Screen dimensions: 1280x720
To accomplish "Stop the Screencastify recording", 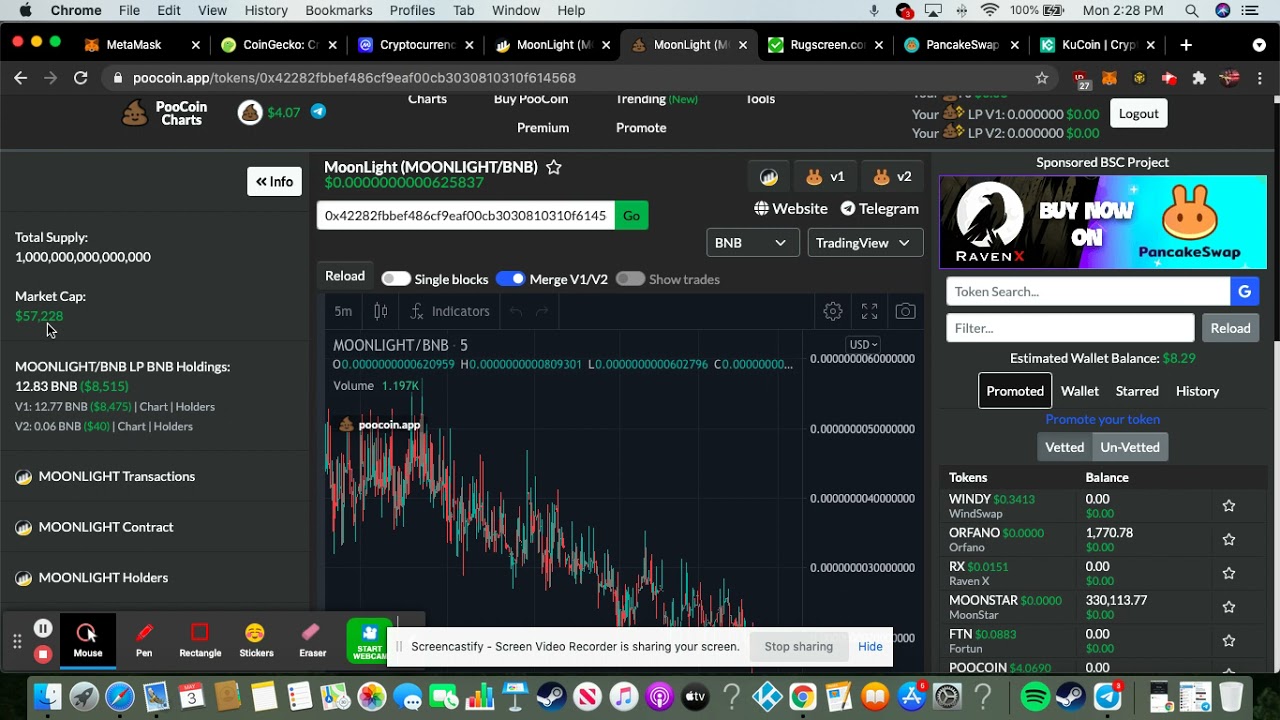I will [43, 654].
